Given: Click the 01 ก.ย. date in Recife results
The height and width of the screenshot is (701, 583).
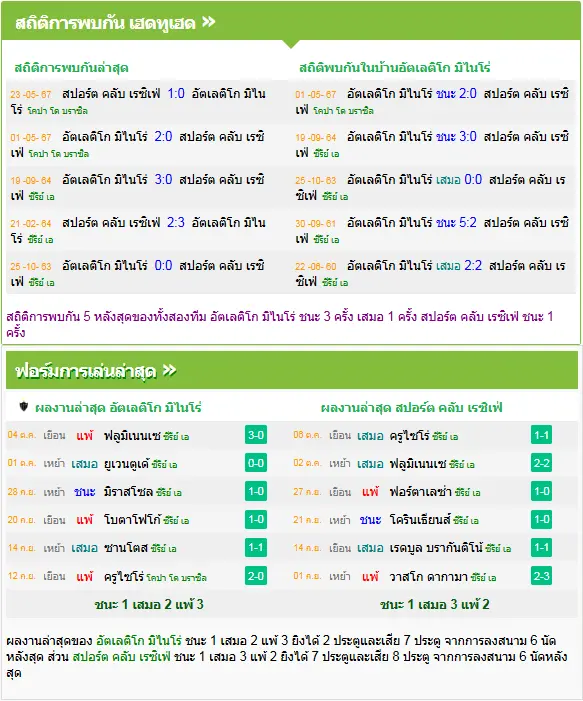Looking at the screenshot, I should click(x=307, y=575).
